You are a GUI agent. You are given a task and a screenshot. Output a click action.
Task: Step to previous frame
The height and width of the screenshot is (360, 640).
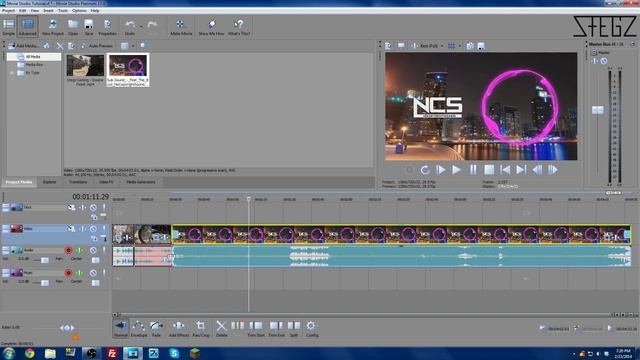[x=537, y=170]
